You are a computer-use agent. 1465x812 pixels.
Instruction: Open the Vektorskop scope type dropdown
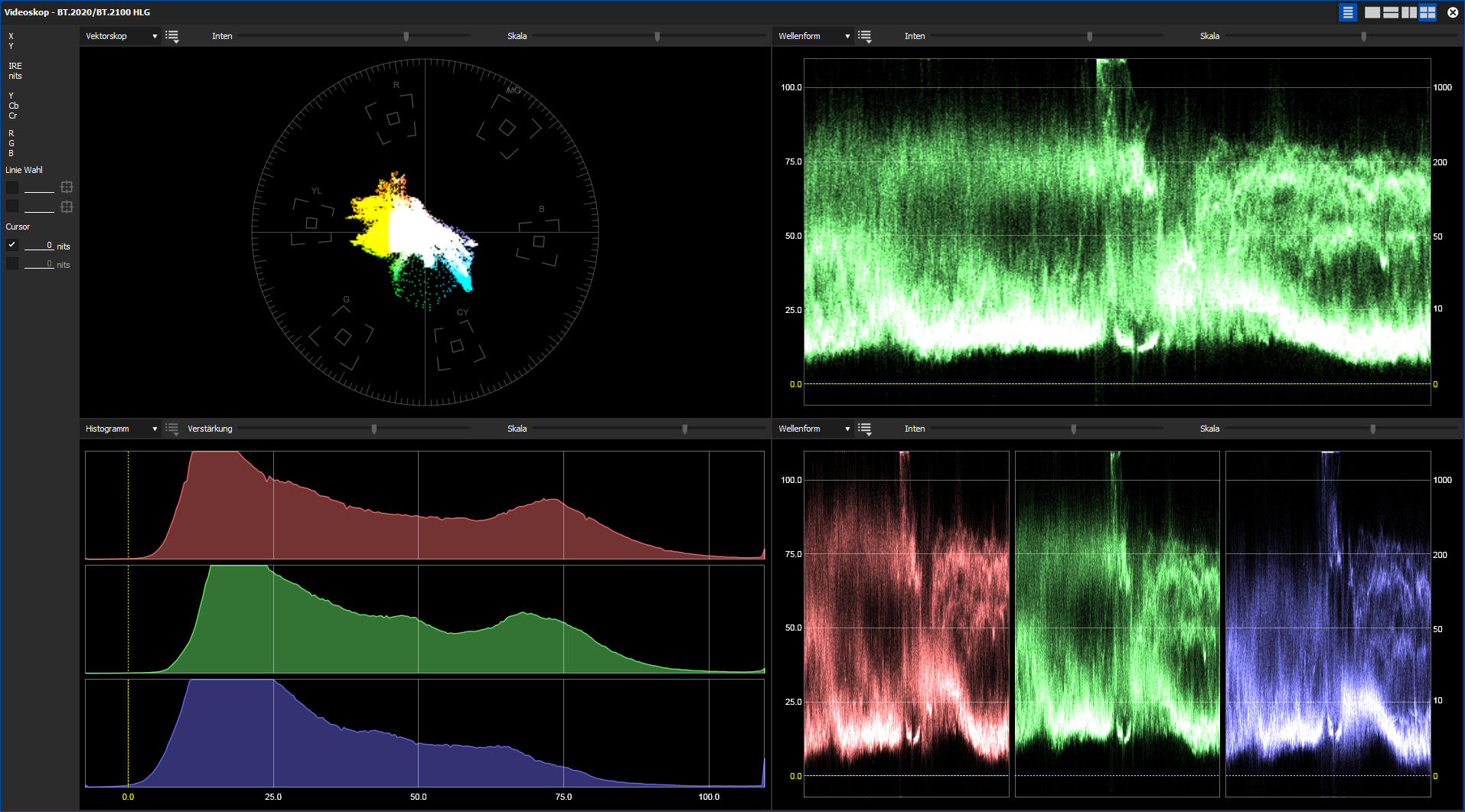click(121, 35)
